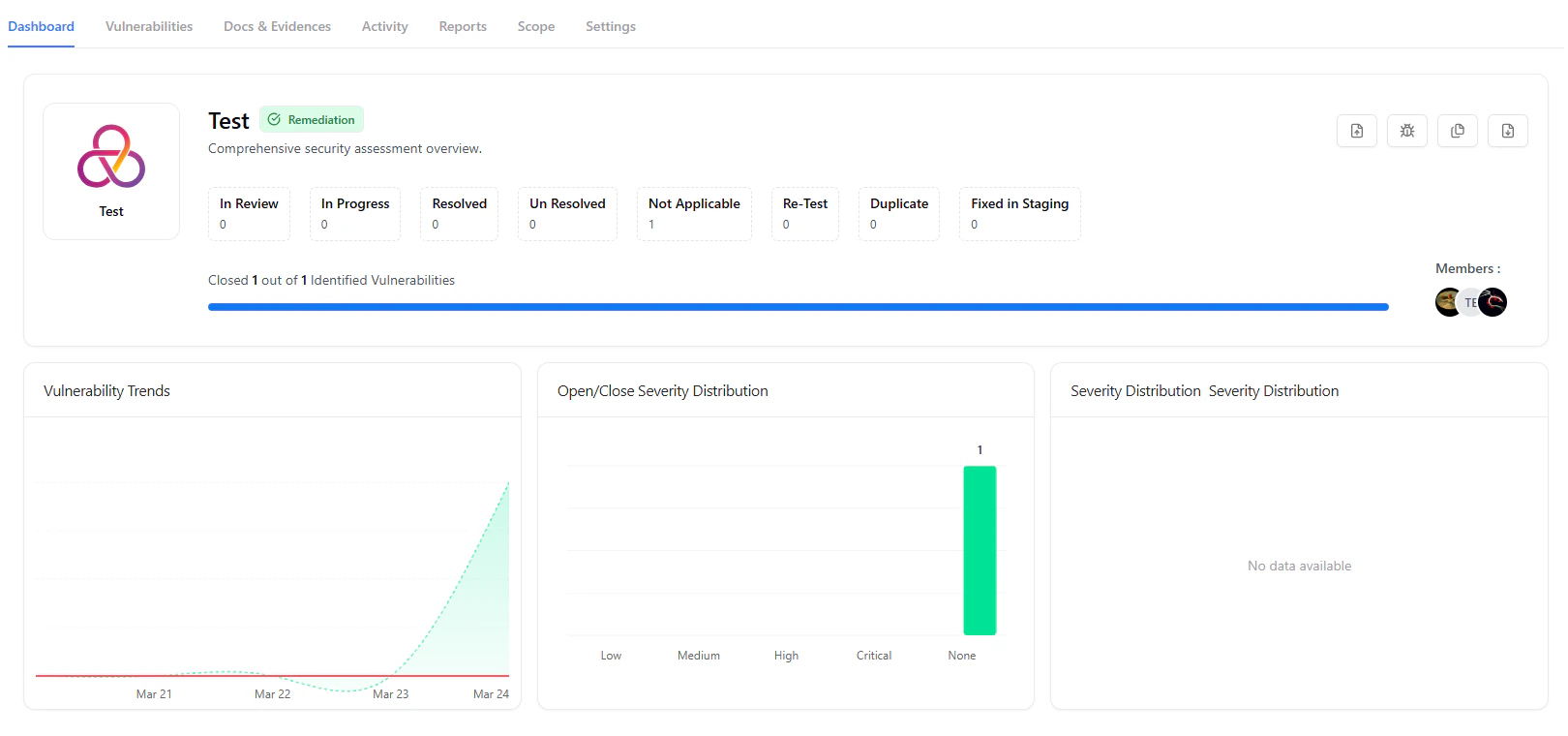
Task: Open the Reports tab
Action: [463, 26]
